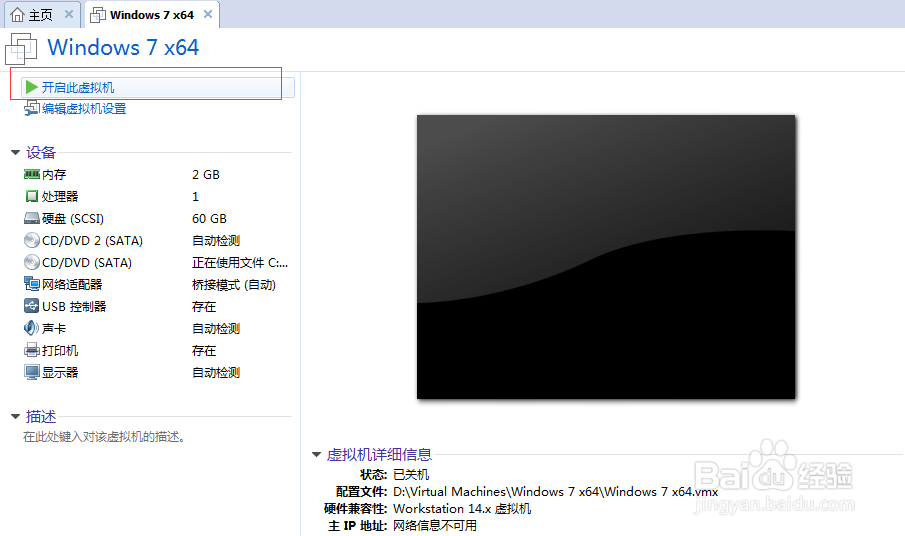This screenshot has width=905, height=536.
Task: Click the 2 GB memory value
Action: 206,174
